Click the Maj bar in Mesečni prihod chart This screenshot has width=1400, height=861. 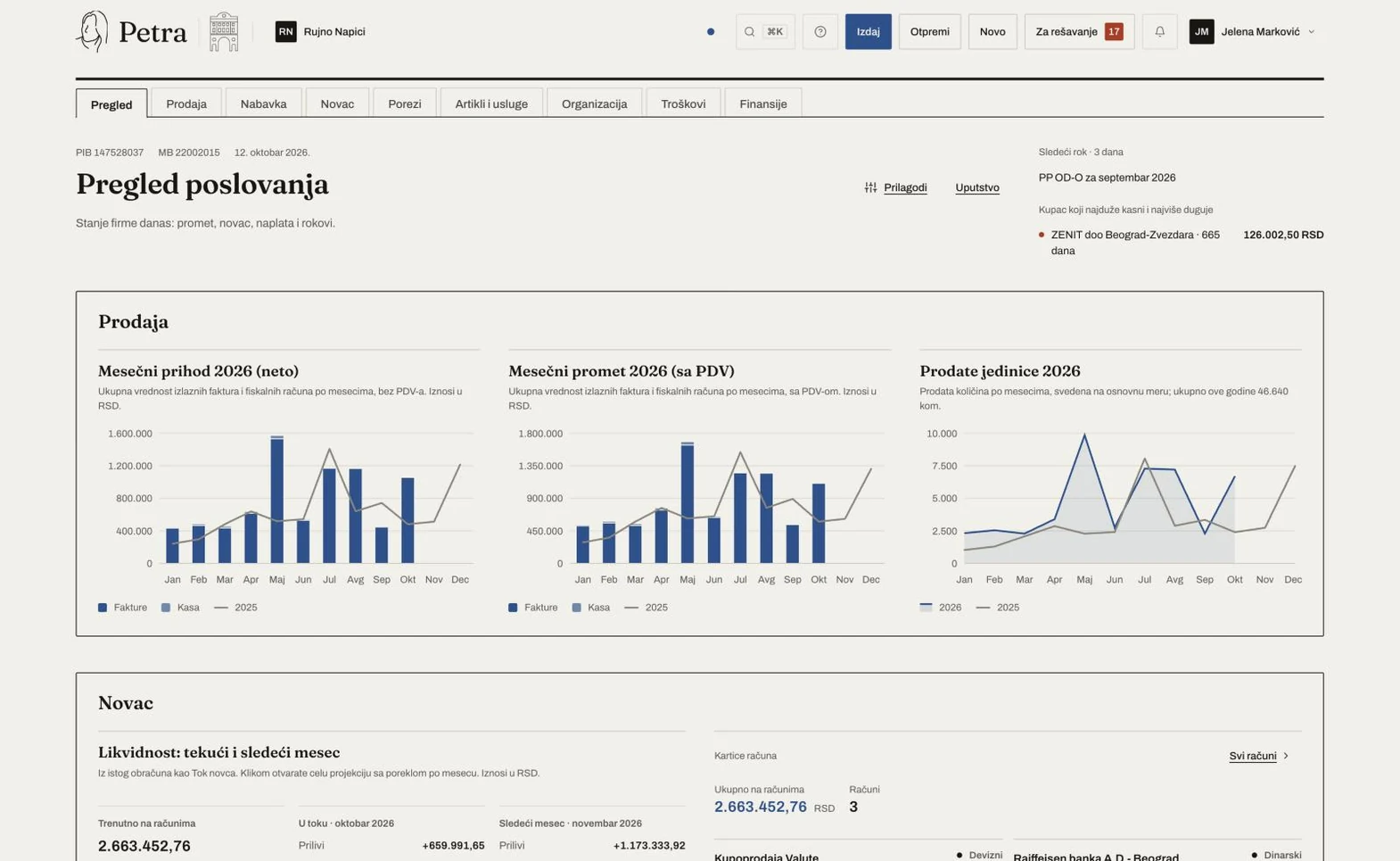tap(277, 500)
